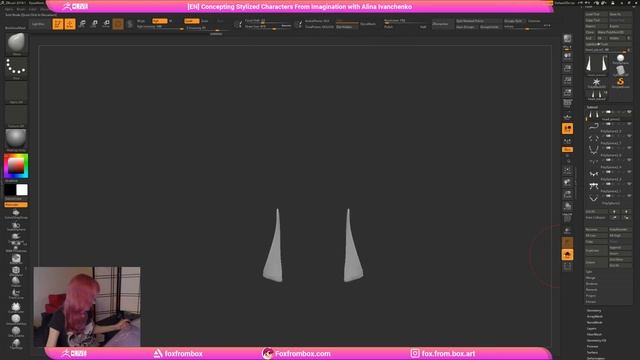Click Make PolyMesh3D button
Screen dimensions: 640x360
tap(615, 32)
